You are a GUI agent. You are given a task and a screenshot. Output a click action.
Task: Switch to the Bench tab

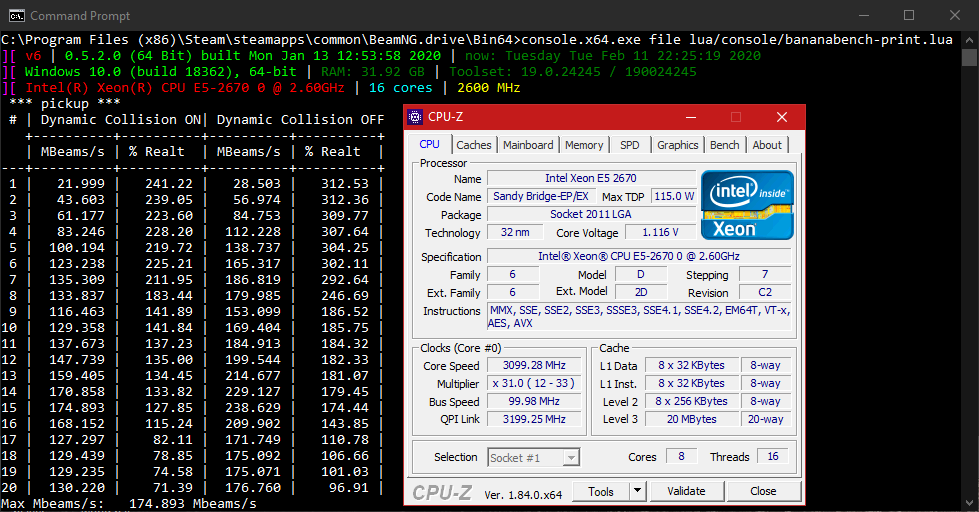724,145
